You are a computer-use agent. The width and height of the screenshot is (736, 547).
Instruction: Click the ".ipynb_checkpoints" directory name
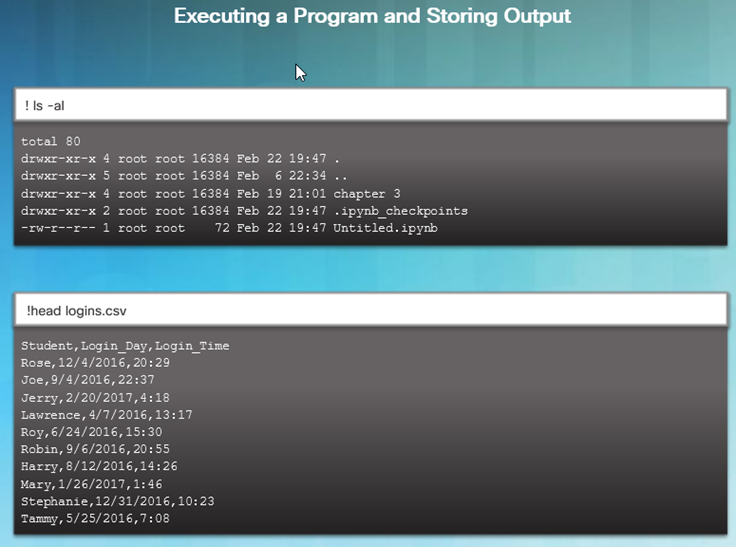[x=400, y=211]
